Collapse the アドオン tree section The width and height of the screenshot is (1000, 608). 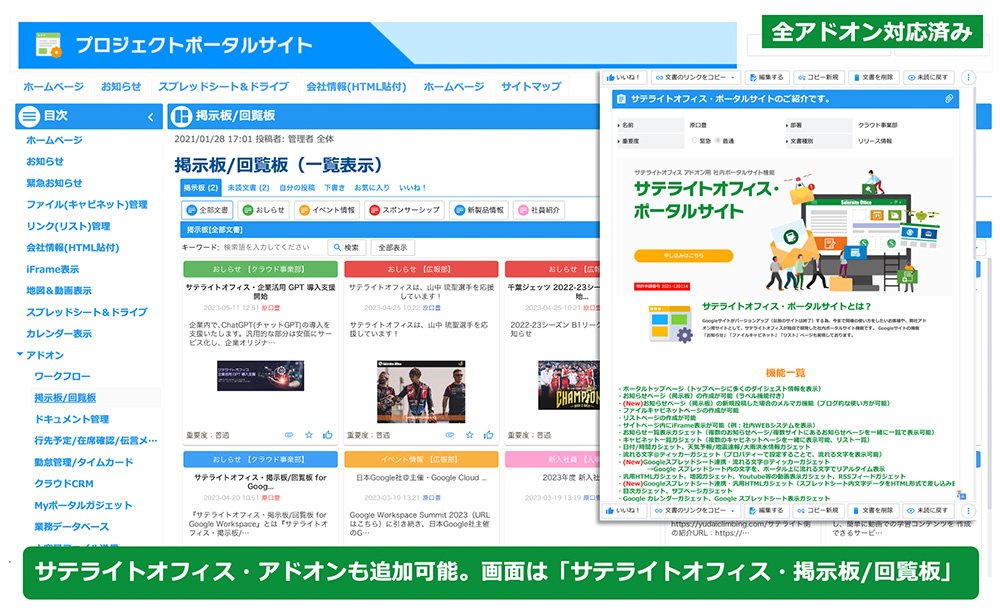pos(20,354)
